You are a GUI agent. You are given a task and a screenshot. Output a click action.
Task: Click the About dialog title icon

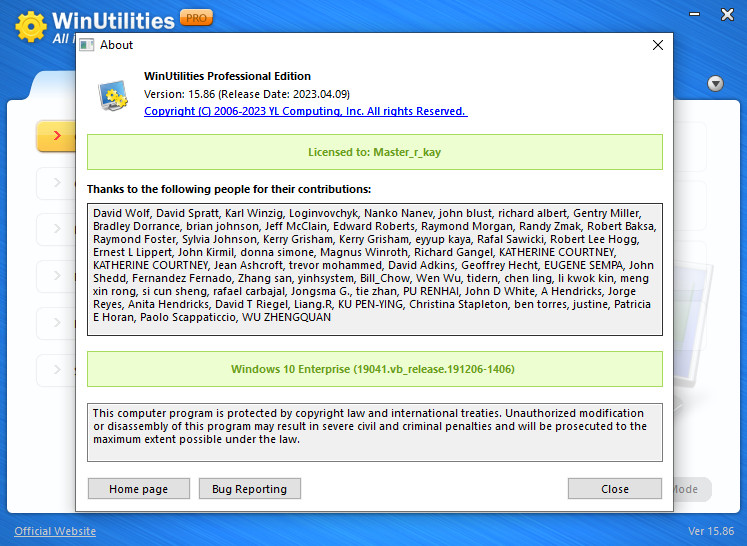click(87, 45)
